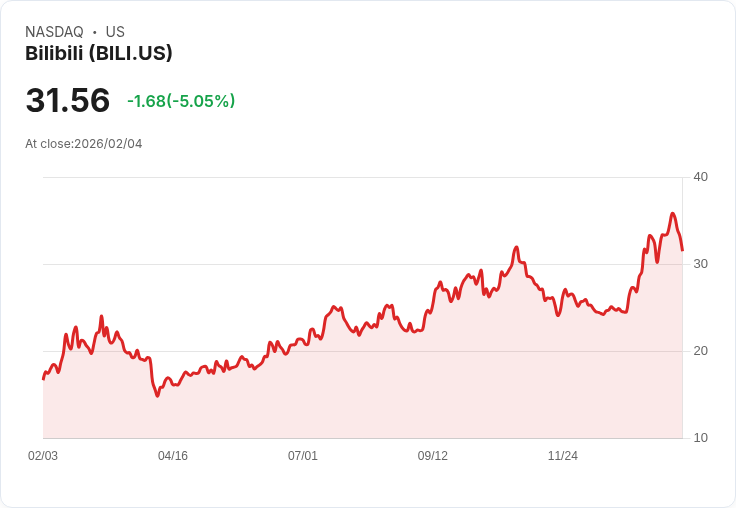Screen dimensions: 736x508
Task: Click the 10 price axis label
Action: coord(700,438)
